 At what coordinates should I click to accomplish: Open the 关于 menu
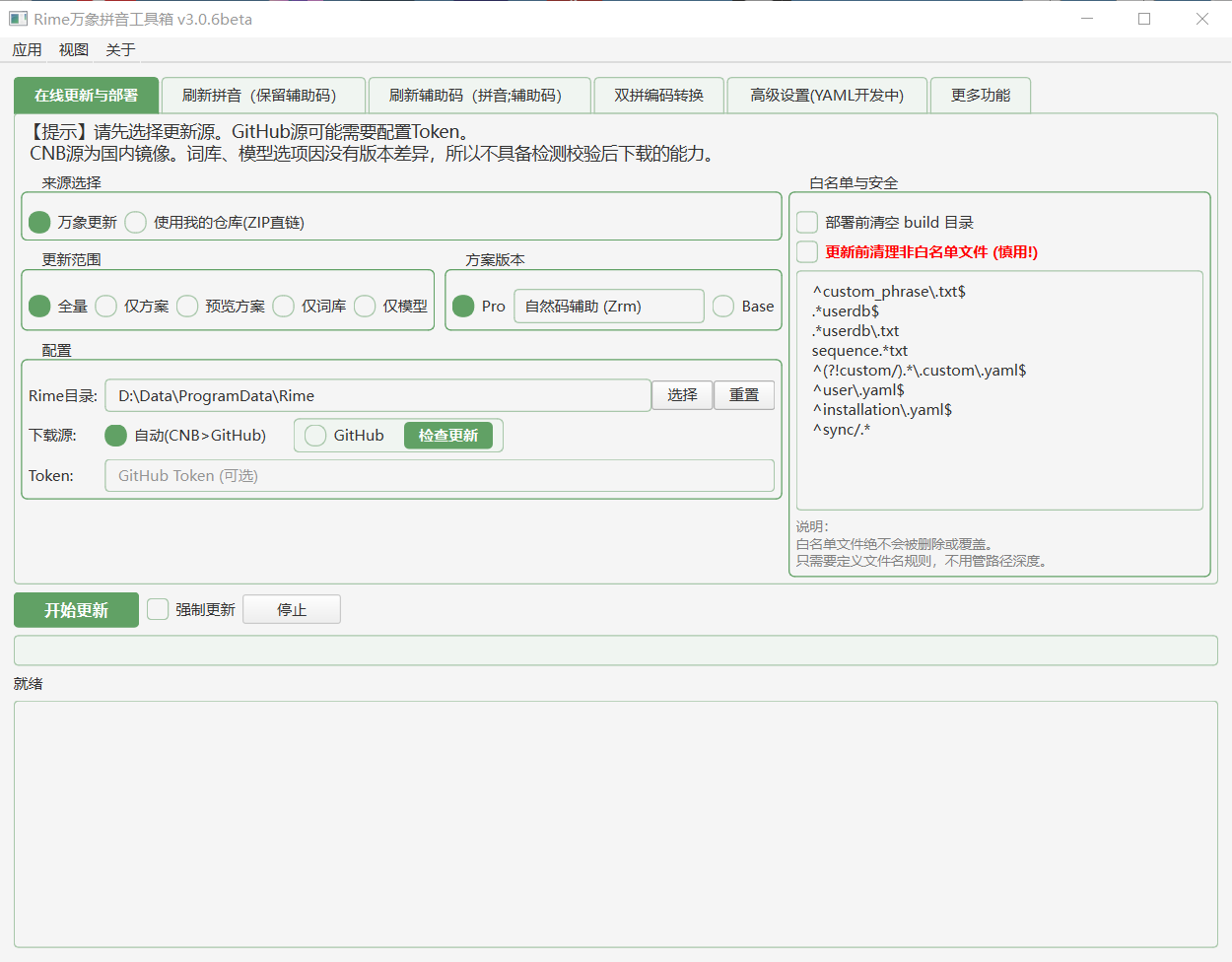[x=120, y=50]
